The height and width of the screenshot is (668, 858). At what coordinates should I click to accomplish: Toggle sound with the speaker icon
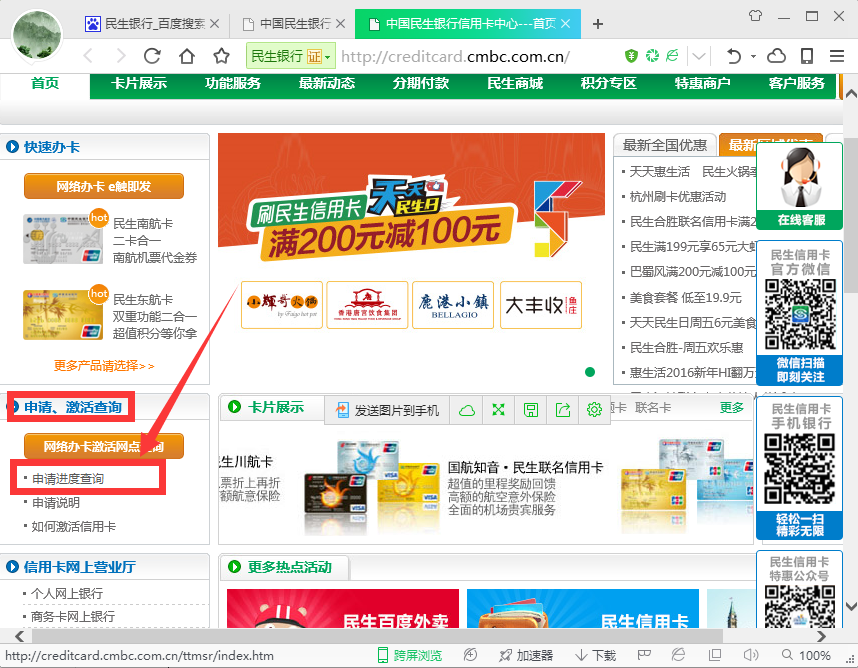750,655
